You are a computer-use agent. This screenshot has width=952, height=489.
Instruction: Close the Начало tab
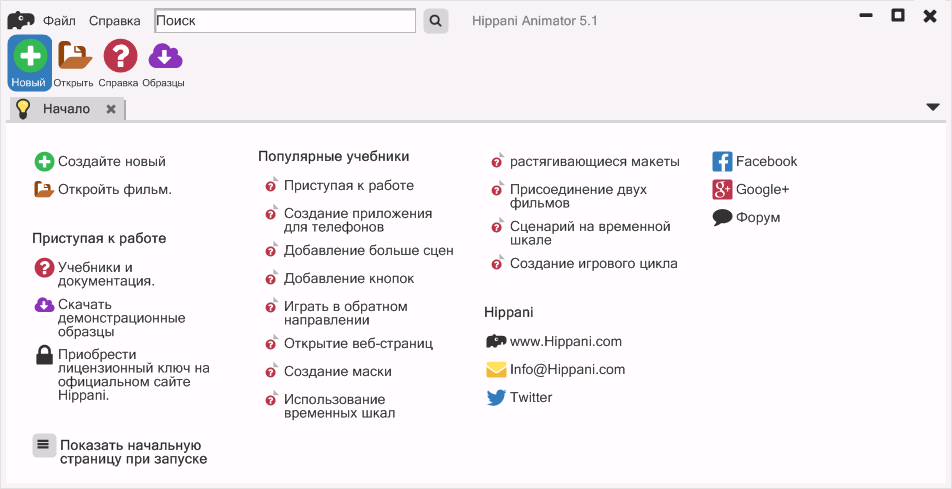[111, 109]
